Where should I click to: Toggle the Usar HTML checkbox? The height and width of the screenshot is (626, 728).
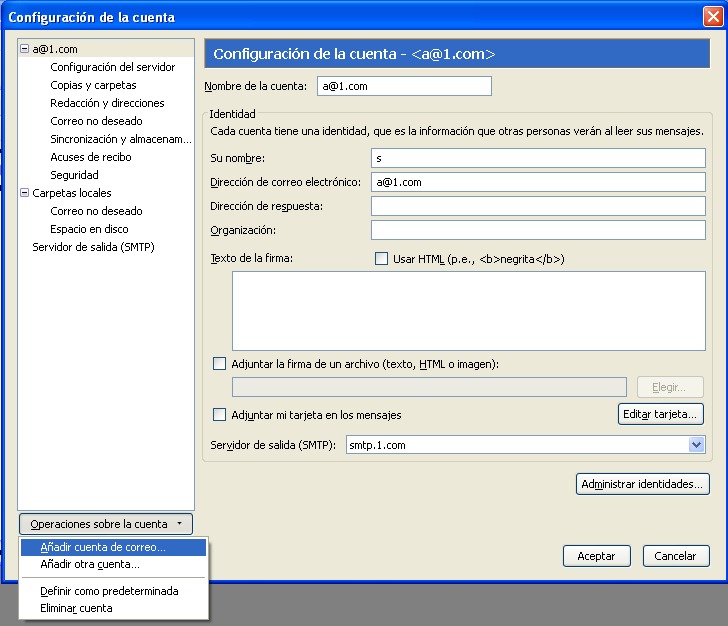381,259
